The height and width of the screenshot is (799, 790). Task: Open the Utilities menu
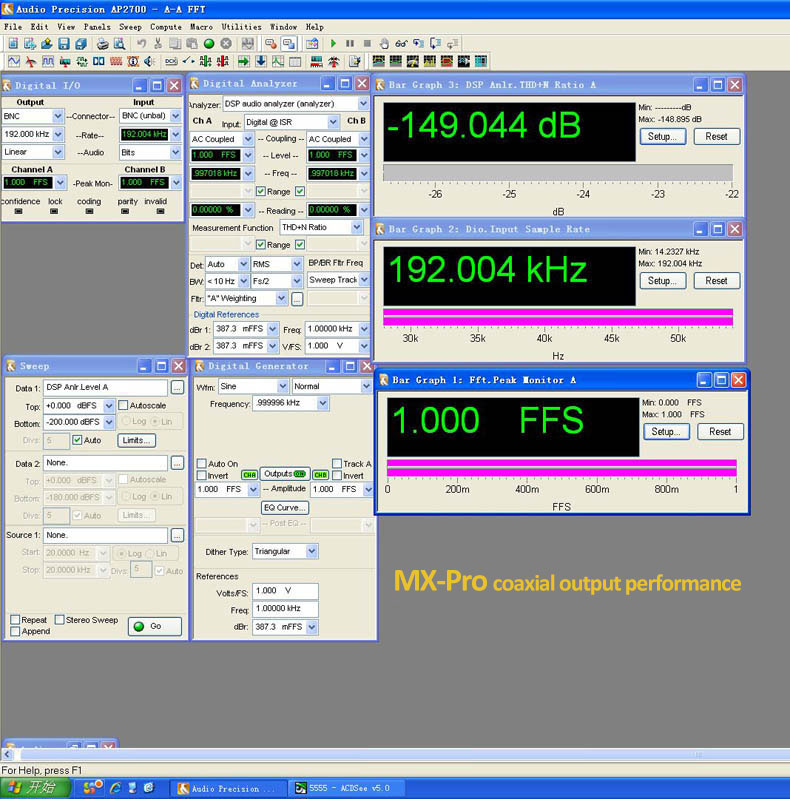point(241,27)
